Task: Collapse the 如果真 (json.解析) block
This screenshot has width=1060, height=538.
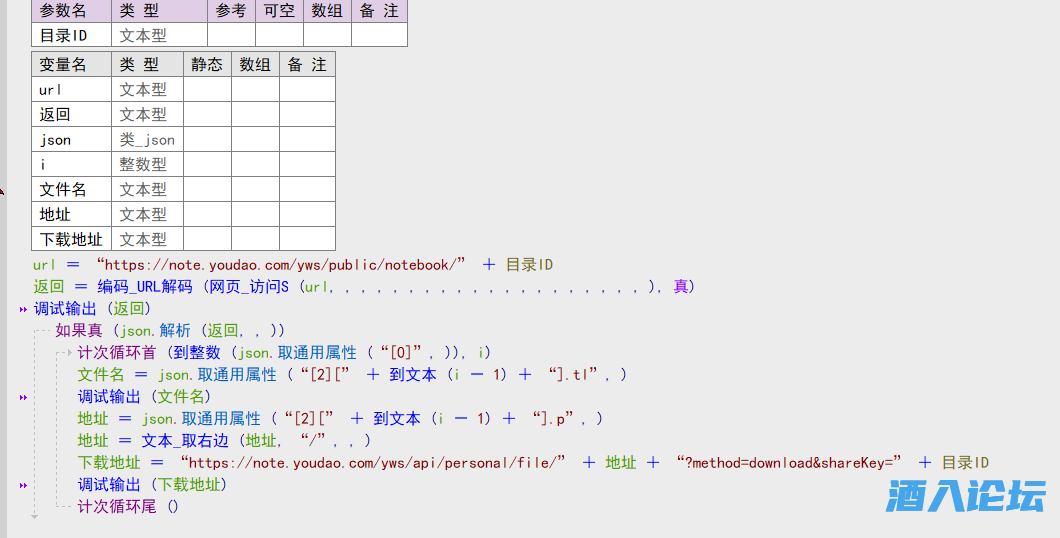Action: (40, 331)
